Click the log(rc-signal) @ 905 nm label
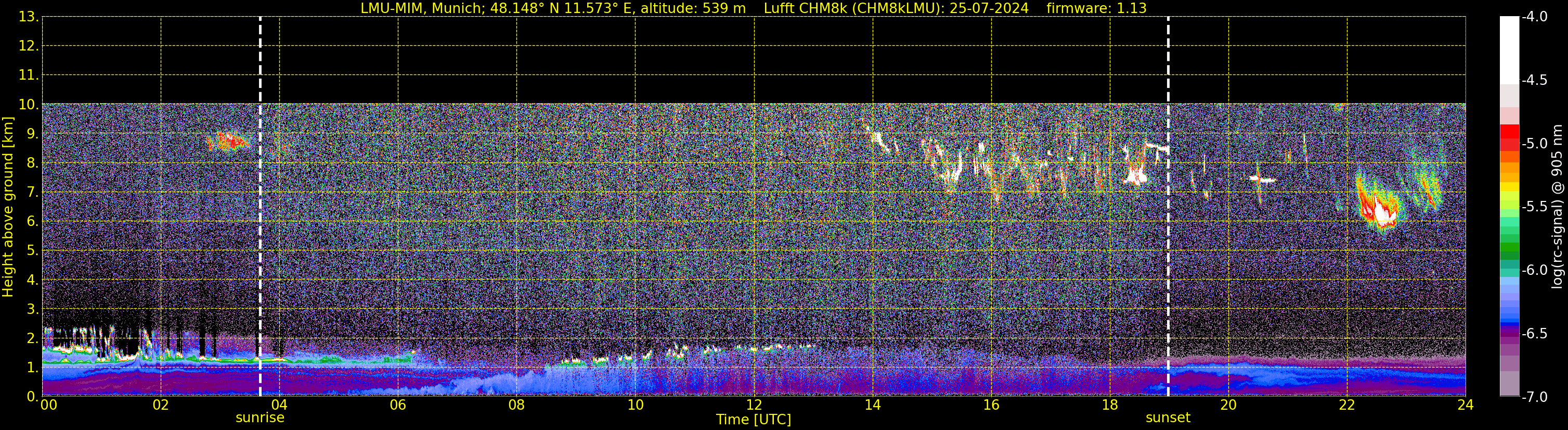This screenshot has height=430, width=1568. 1557,207
